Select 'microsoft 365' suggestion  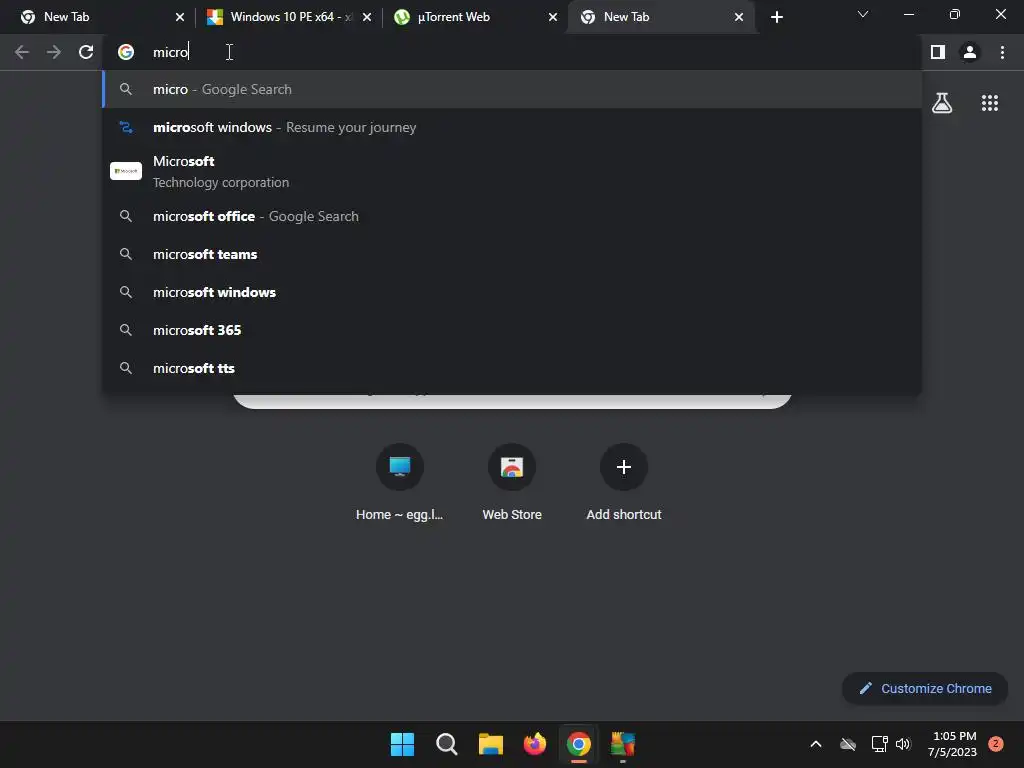point(512,330)
